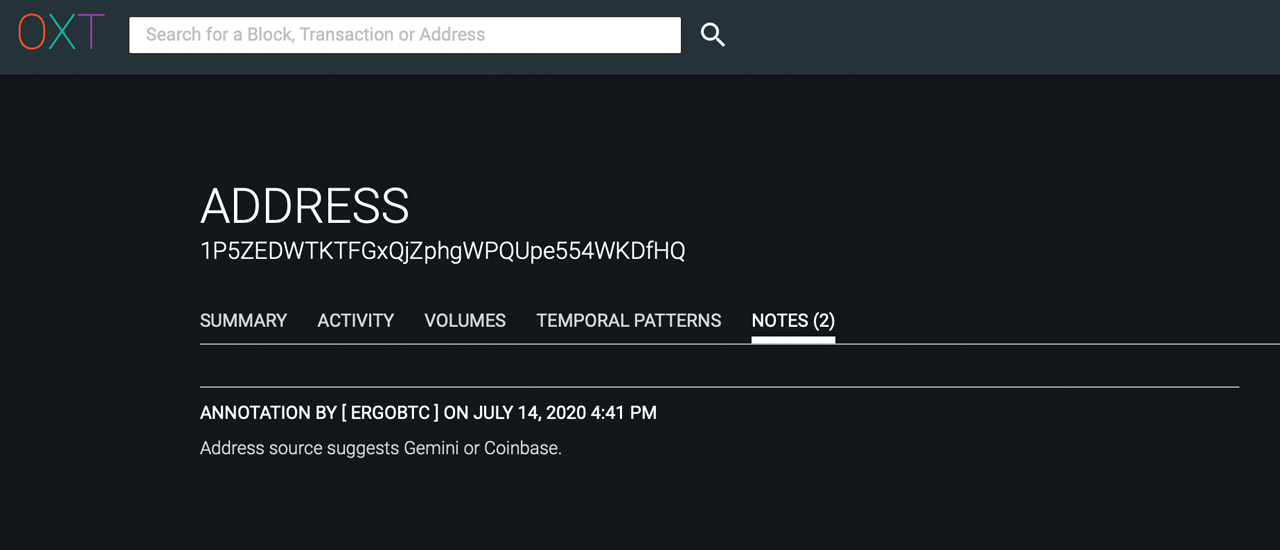Click the word Coinbase in the note
The height and width of the screenshot is (550, 1280).
pyautogui.click(x=522, y=448)
